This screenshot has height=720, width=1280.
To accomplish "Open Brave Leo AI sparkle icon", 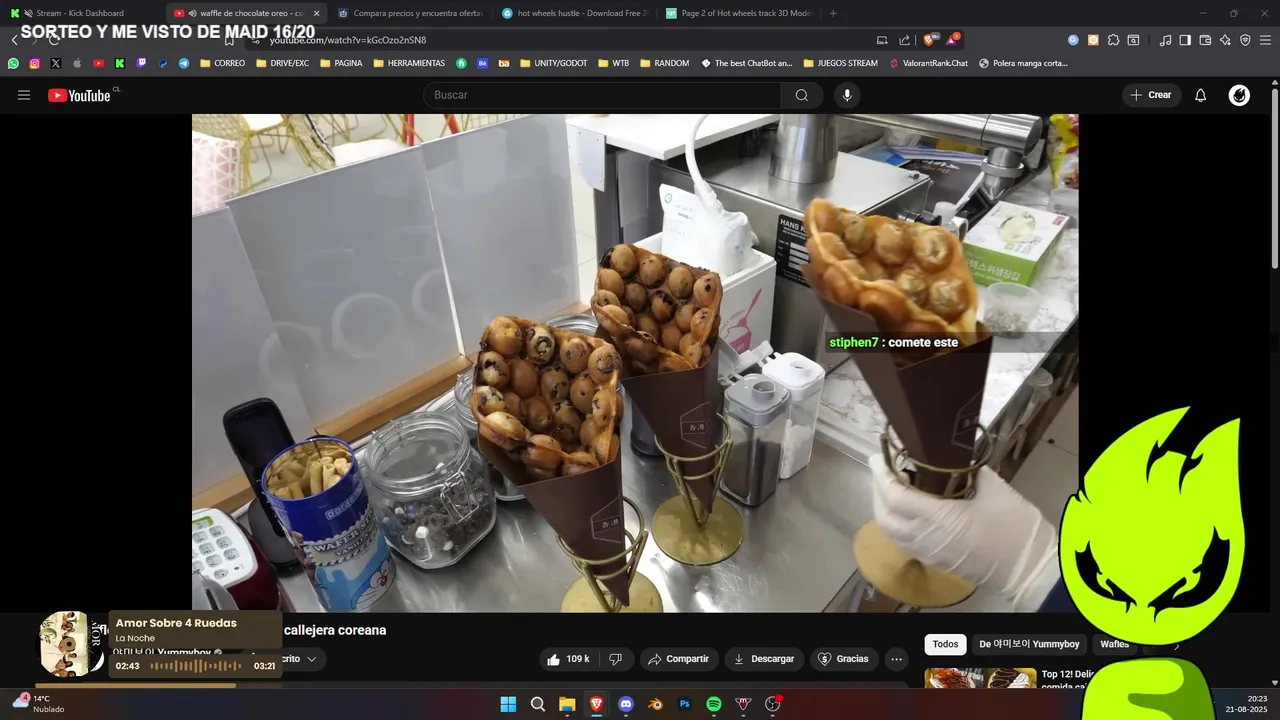I will [x=1225, y=40].
